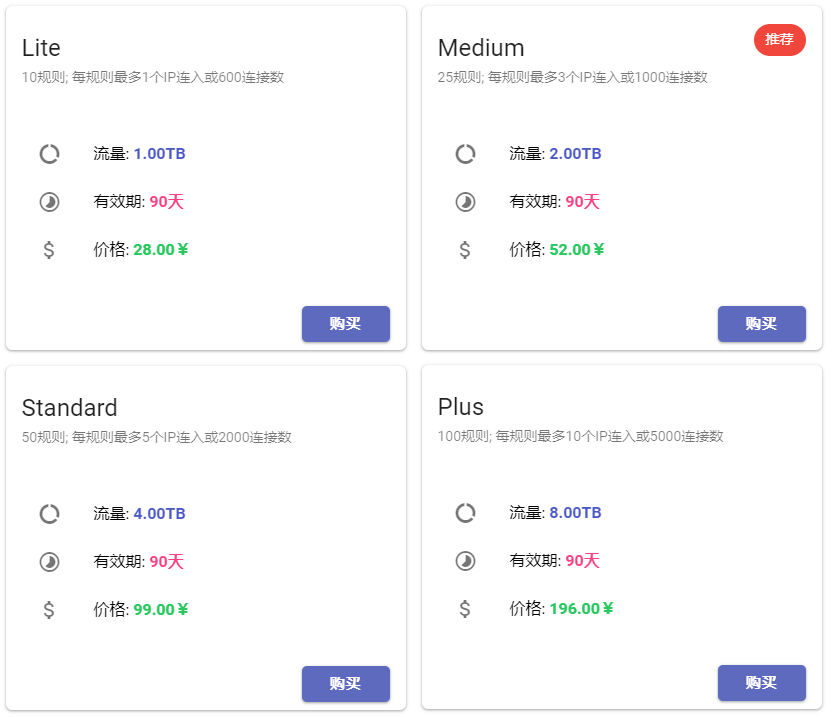
Task: Click the dollar price icon in Medium plan
Action: 465,249
